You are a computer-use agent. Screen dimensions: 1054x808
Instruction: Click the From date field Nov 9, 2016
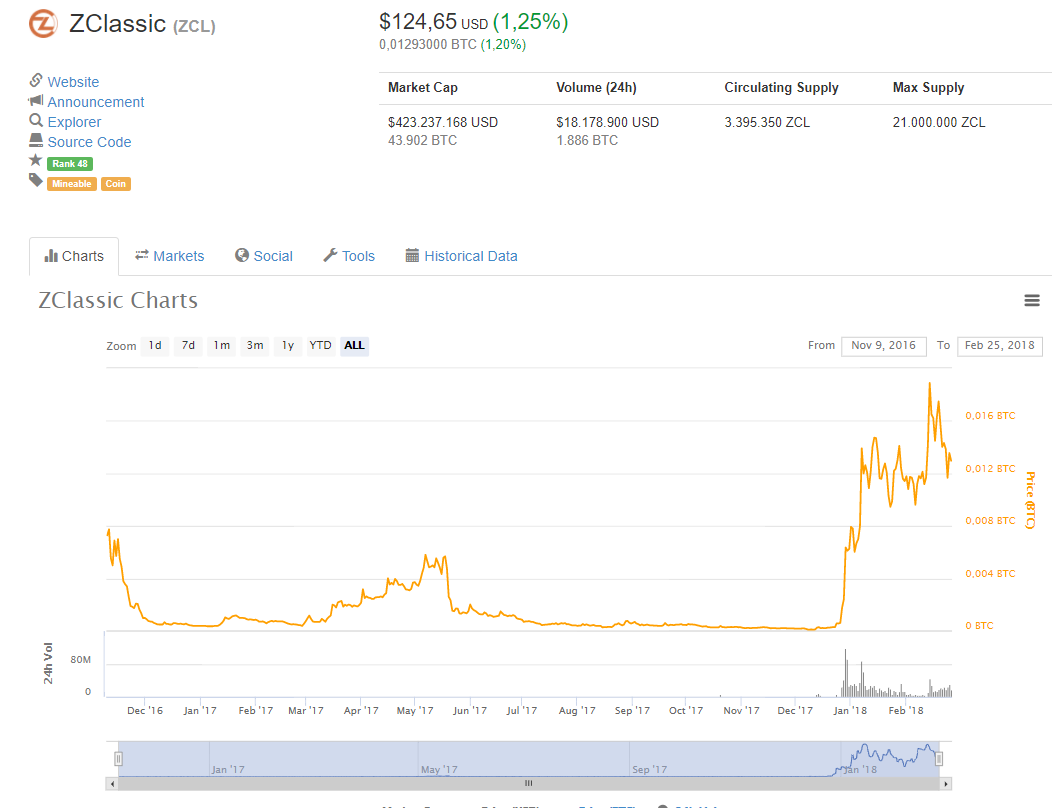(x=884, y=346)
